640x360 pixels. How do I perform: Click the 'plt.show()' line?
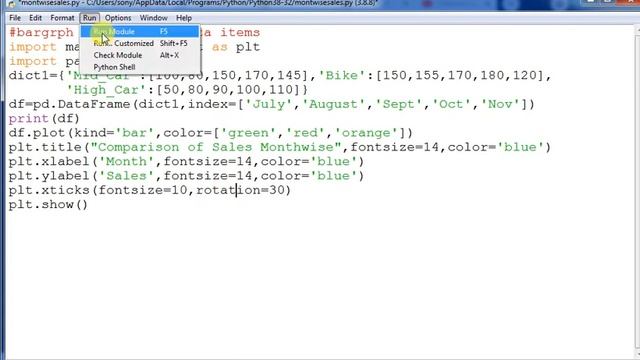click(48, 204)
